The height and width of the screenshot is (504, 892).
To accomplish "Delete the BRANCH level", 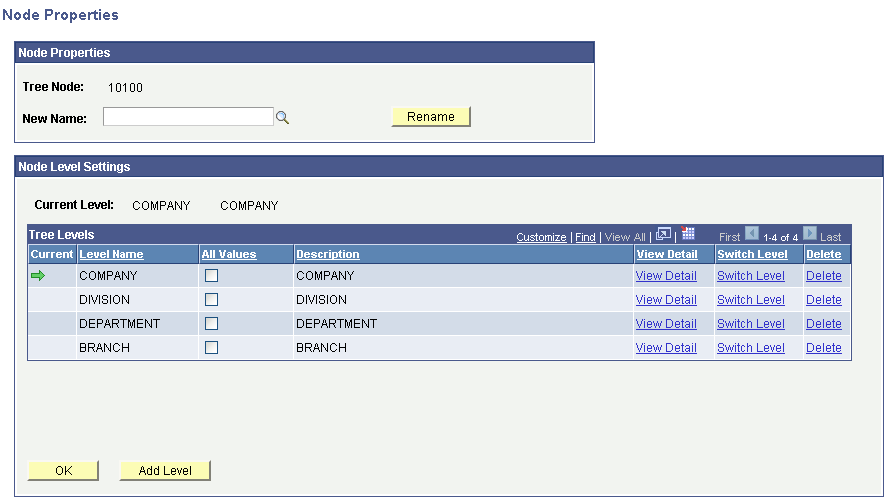I will coord(823,348).
